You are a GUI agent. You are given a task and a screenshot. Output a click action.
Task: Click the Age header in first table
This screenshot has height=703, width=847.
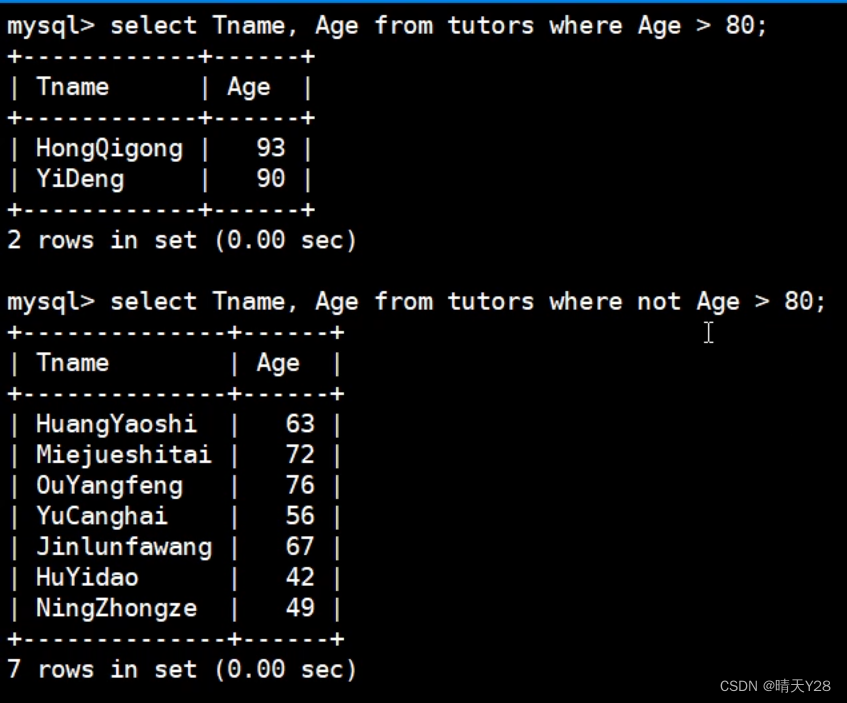tap(249, 88)
